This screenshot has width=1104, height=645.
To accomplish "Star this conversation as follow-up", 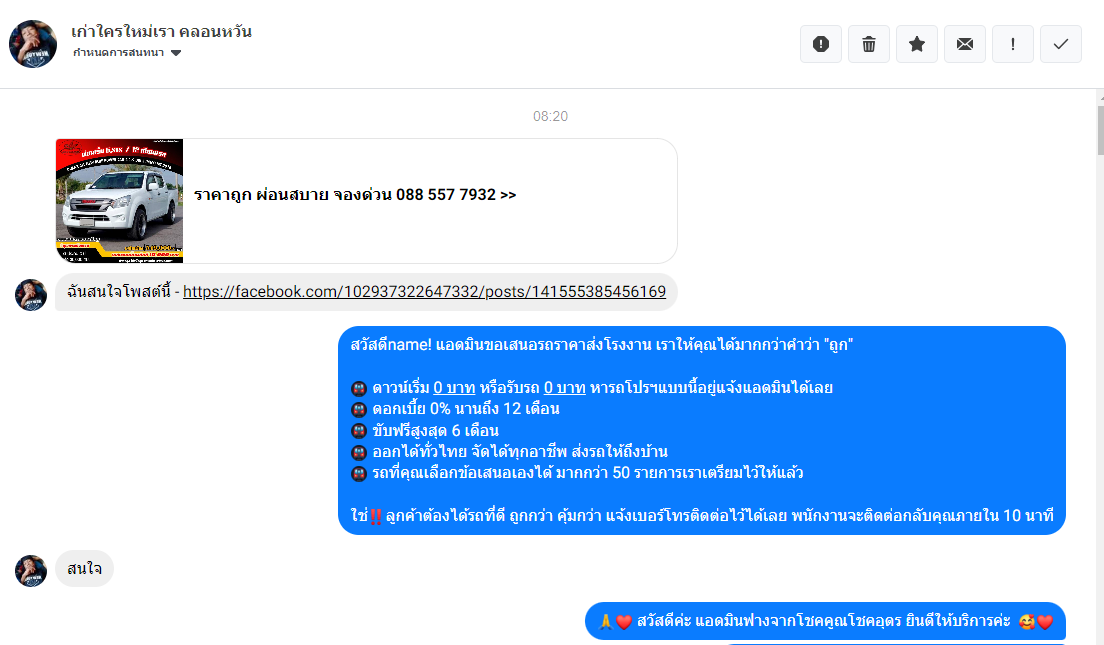I will [917, 44].
